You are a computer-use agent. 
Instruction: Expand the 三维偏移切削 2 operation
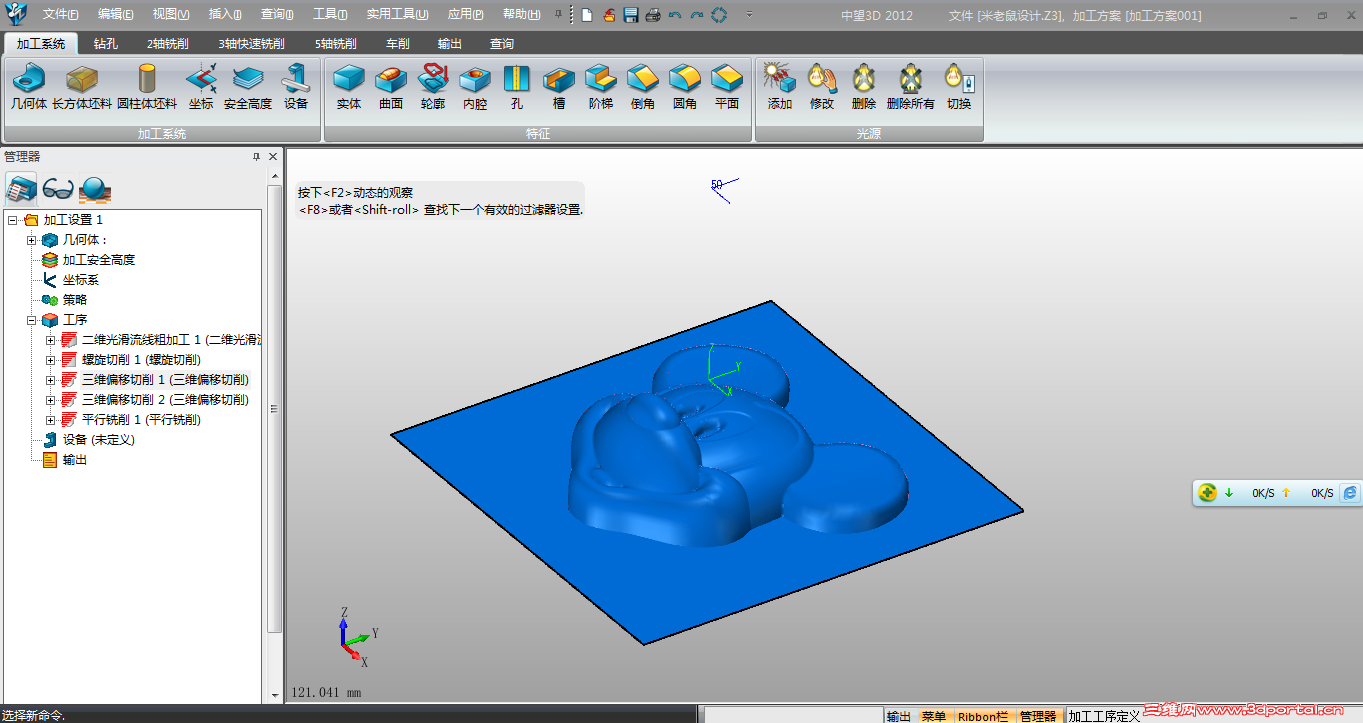click(50, 400)
